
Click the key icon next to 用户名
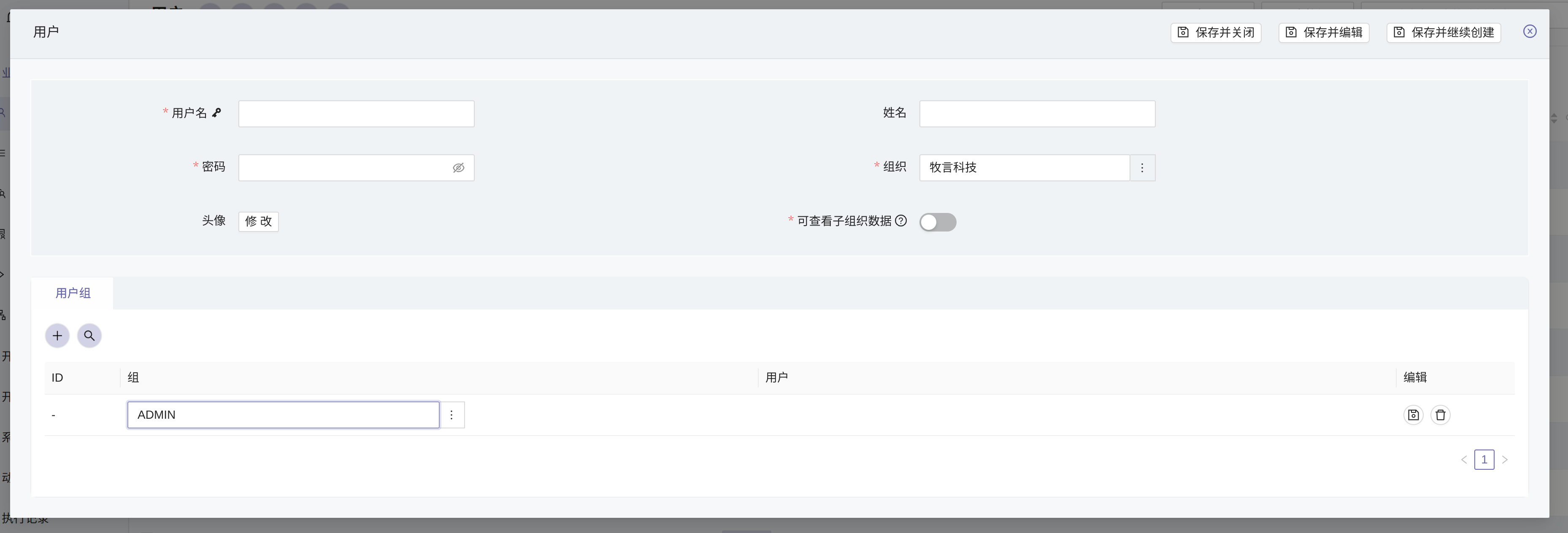(x=217, y=112)
